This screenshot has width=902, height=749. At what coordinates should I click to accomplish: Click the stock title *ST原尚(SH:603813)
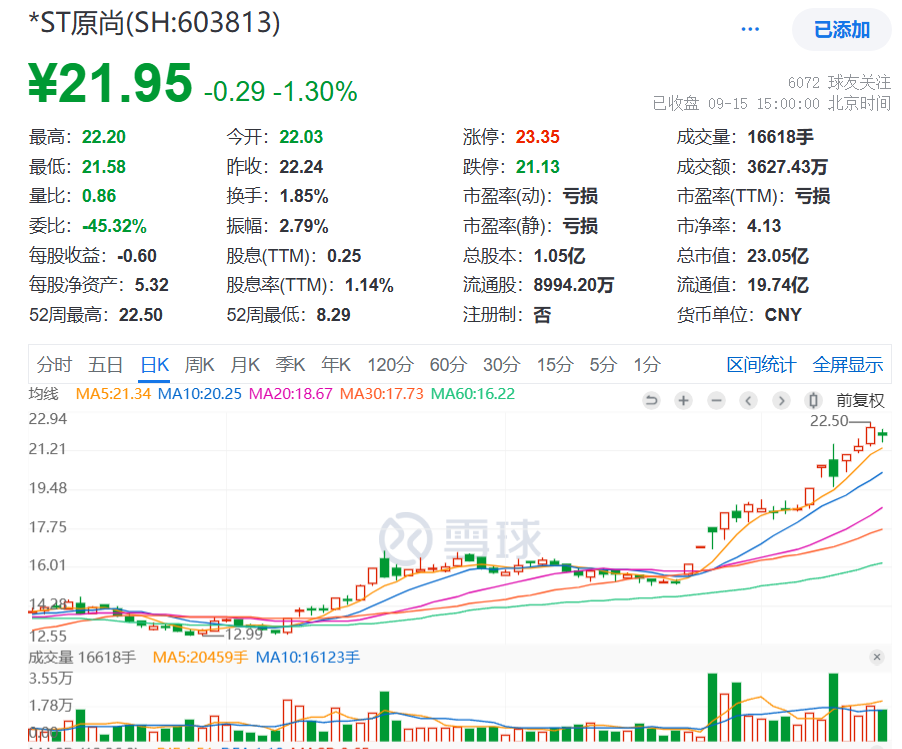(154, 23)
